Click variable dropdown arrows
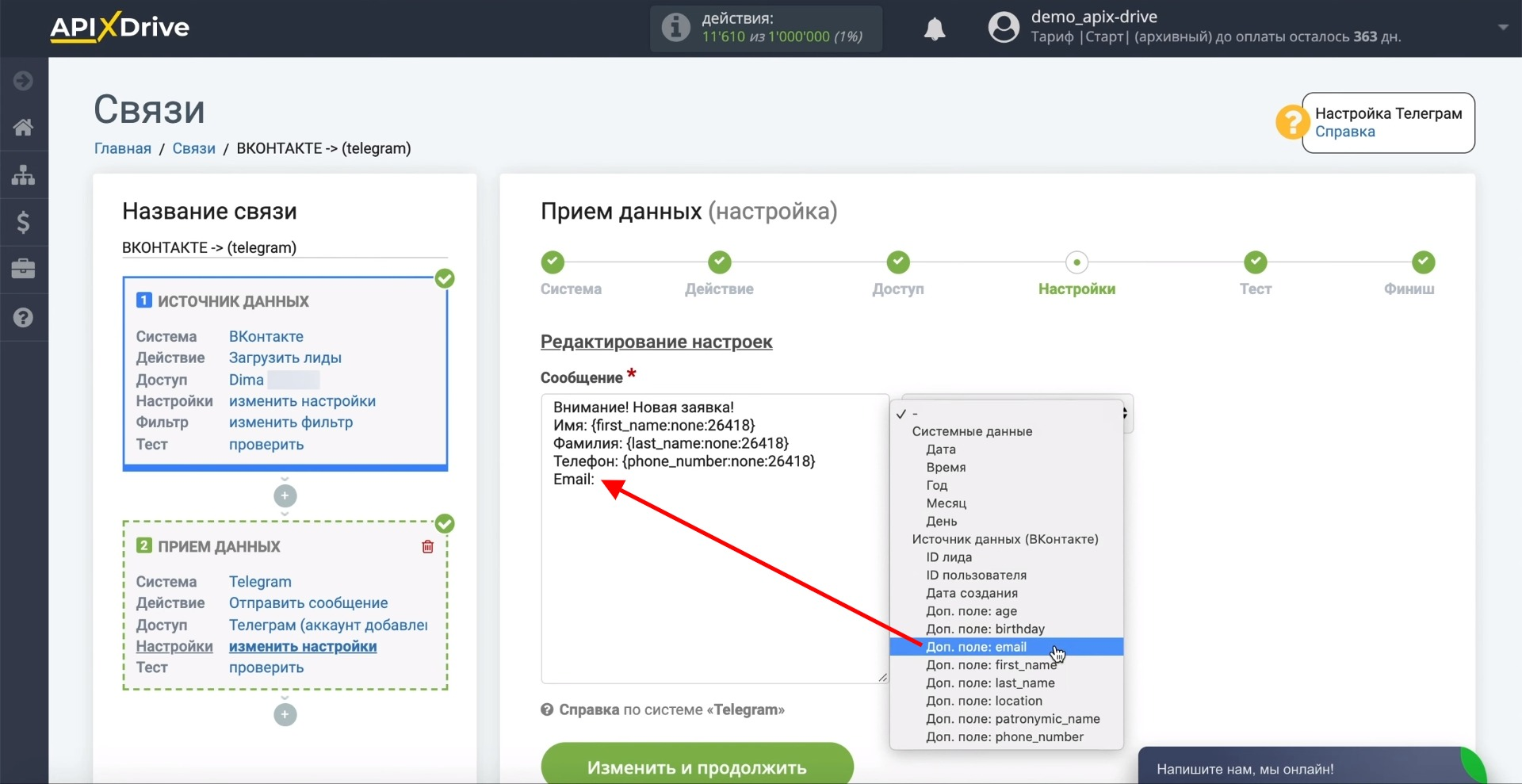The width and height of the screenshot is (1522, 784). (1126, 413)
